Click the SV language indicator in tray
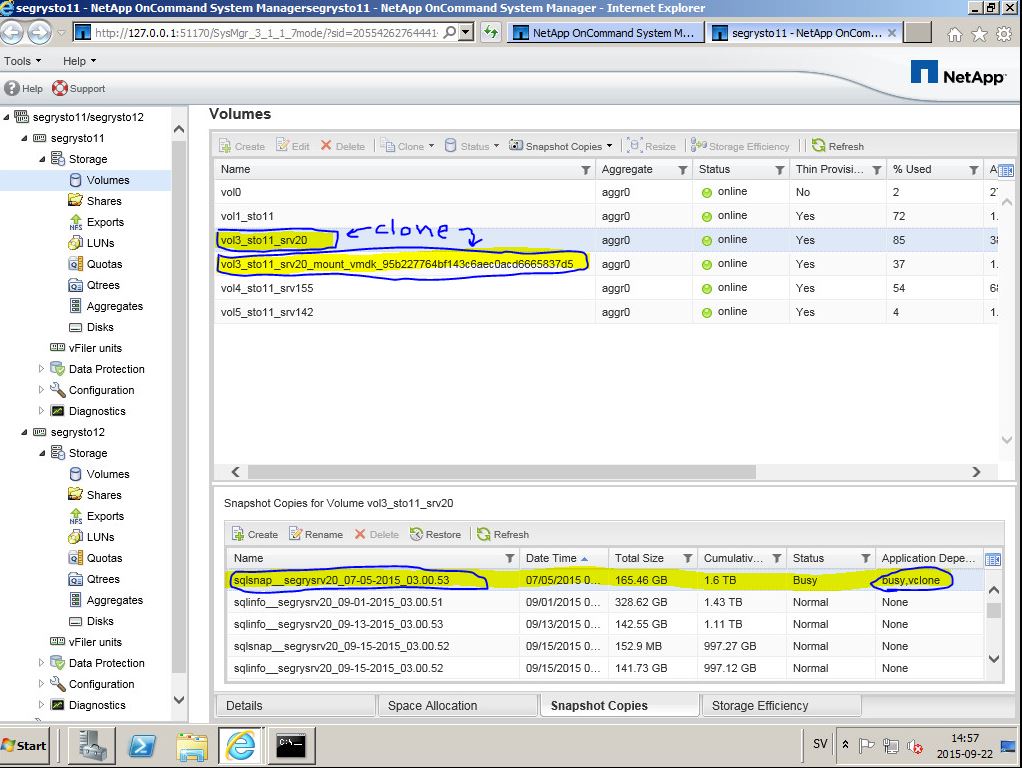Screen dimensions: 1022x768 [820, 744]
